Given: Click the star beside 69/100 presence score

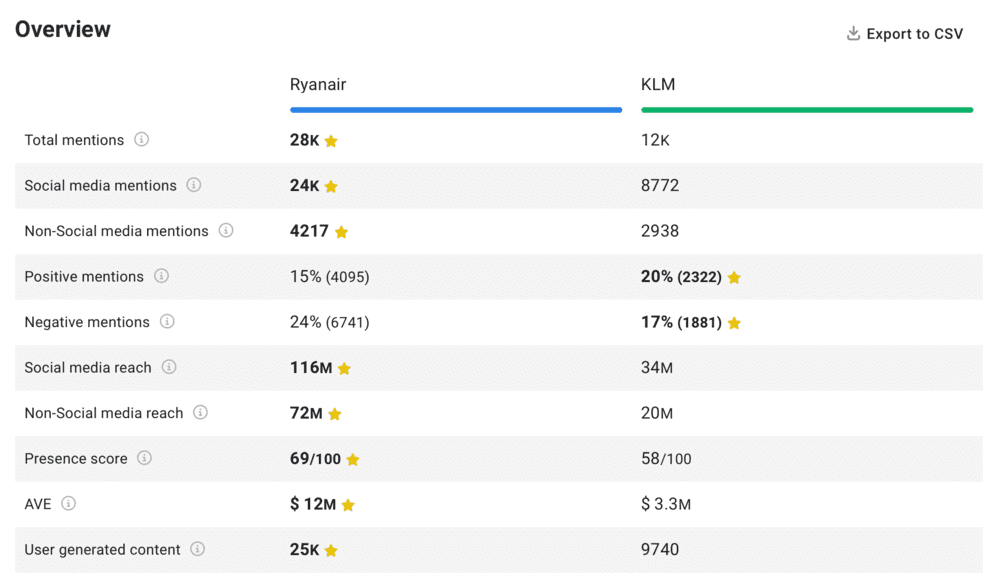Looking at the screenshot, I should pos(353,460).
